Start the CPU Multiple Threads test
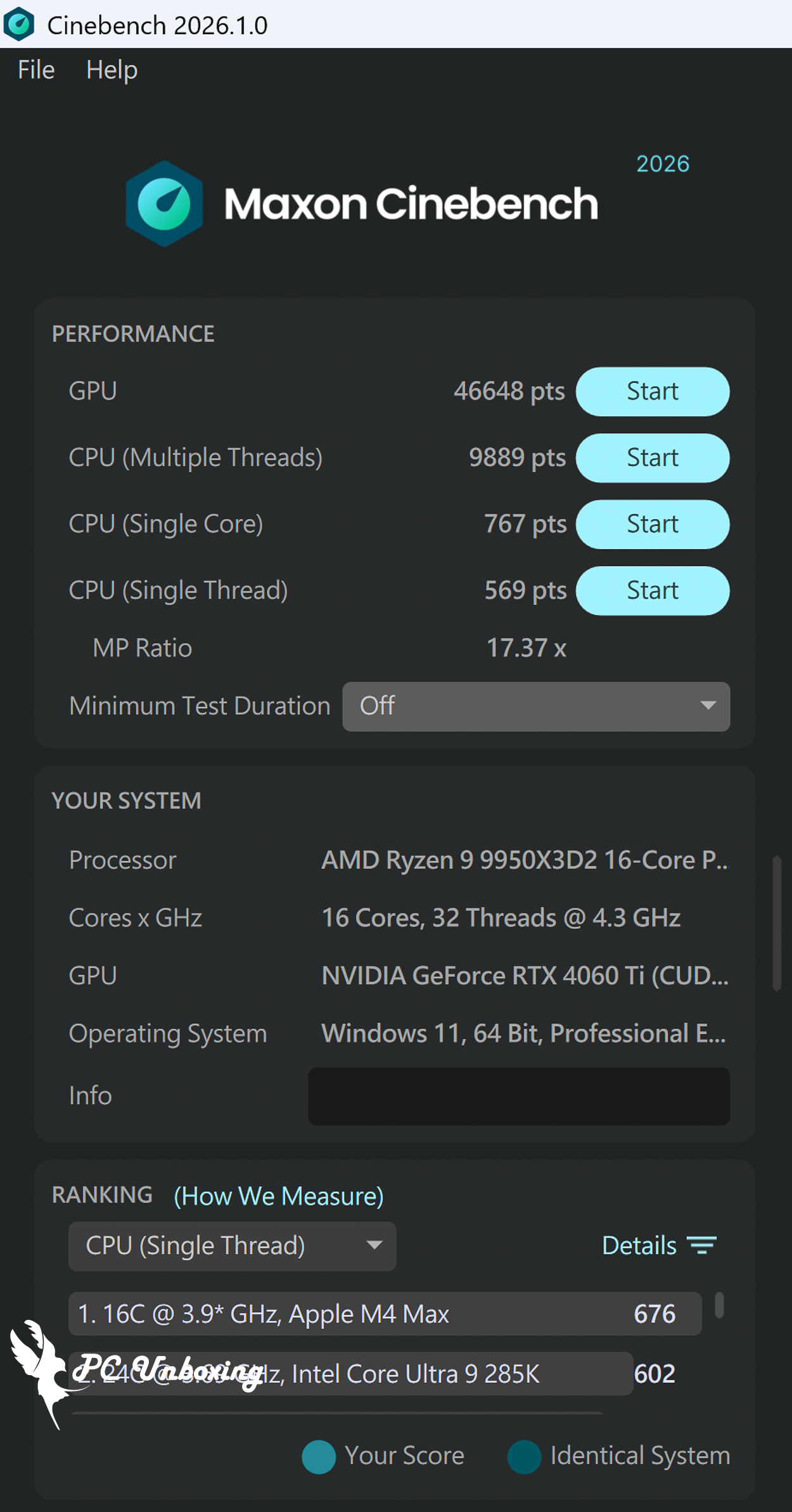 click(x=653, y=458)
